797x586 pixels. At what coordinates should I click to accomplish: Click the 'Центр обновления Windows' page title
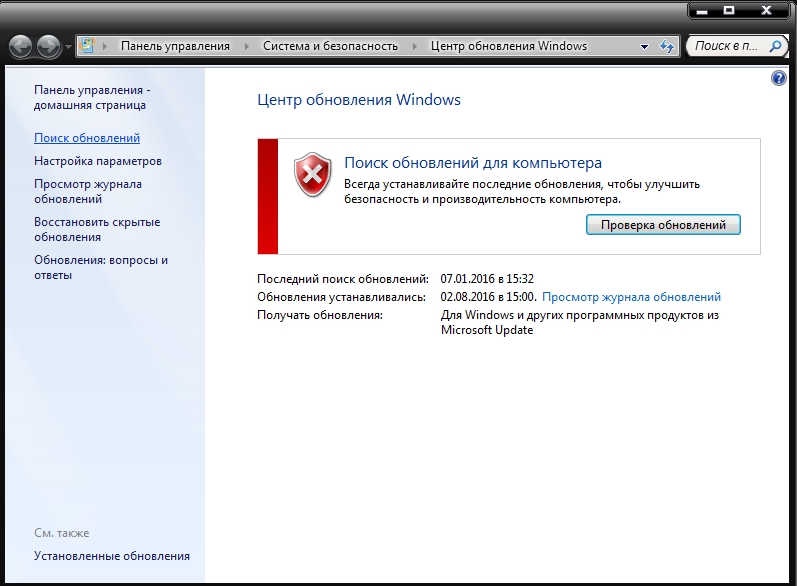(x=359, y=100)
